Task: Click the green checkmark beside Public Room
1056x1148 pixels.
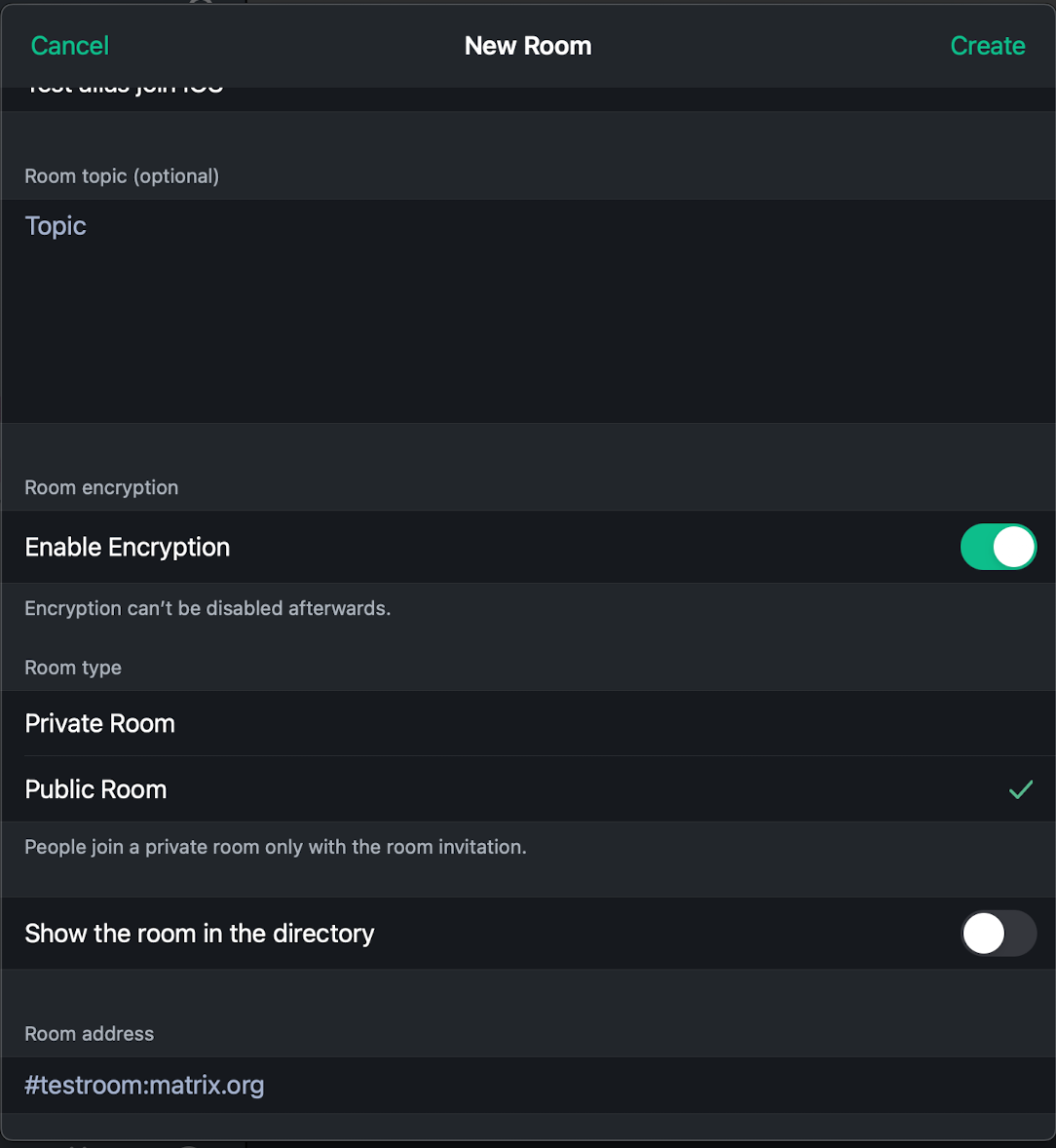Action: click(1021, 789)
